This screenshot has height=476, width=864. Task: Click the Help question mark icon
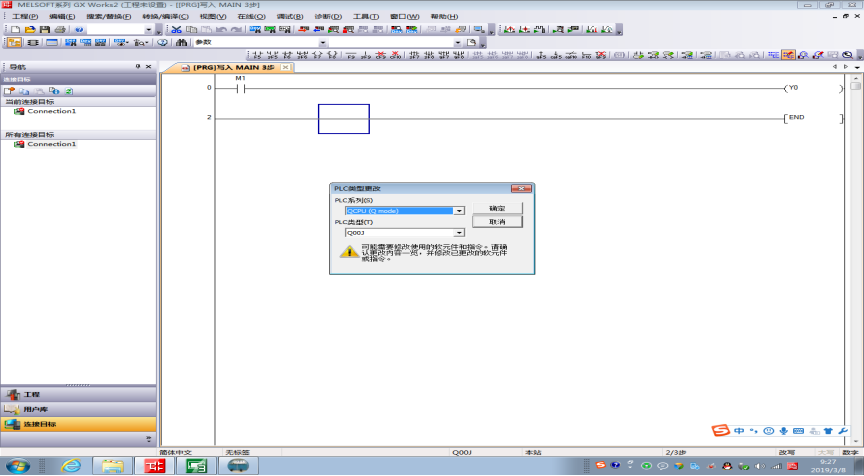pyautogui.click(x=79, y=30)
